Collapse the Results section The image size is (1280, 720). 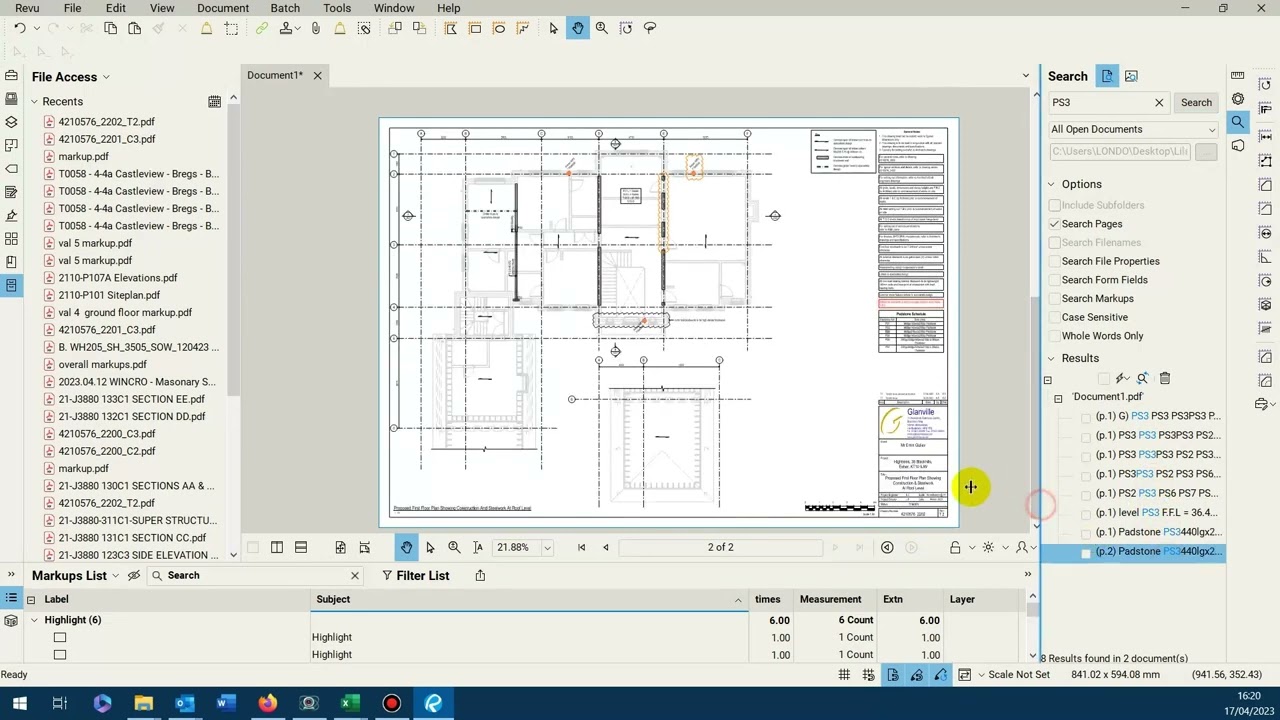click(x=1051, y=358)
